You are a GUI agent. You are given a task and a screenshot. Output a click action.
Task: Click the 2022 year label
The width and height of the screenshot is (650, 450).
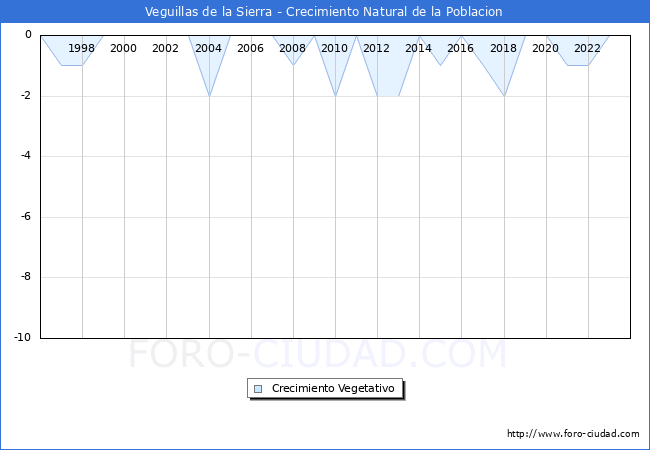click(587, 48)
